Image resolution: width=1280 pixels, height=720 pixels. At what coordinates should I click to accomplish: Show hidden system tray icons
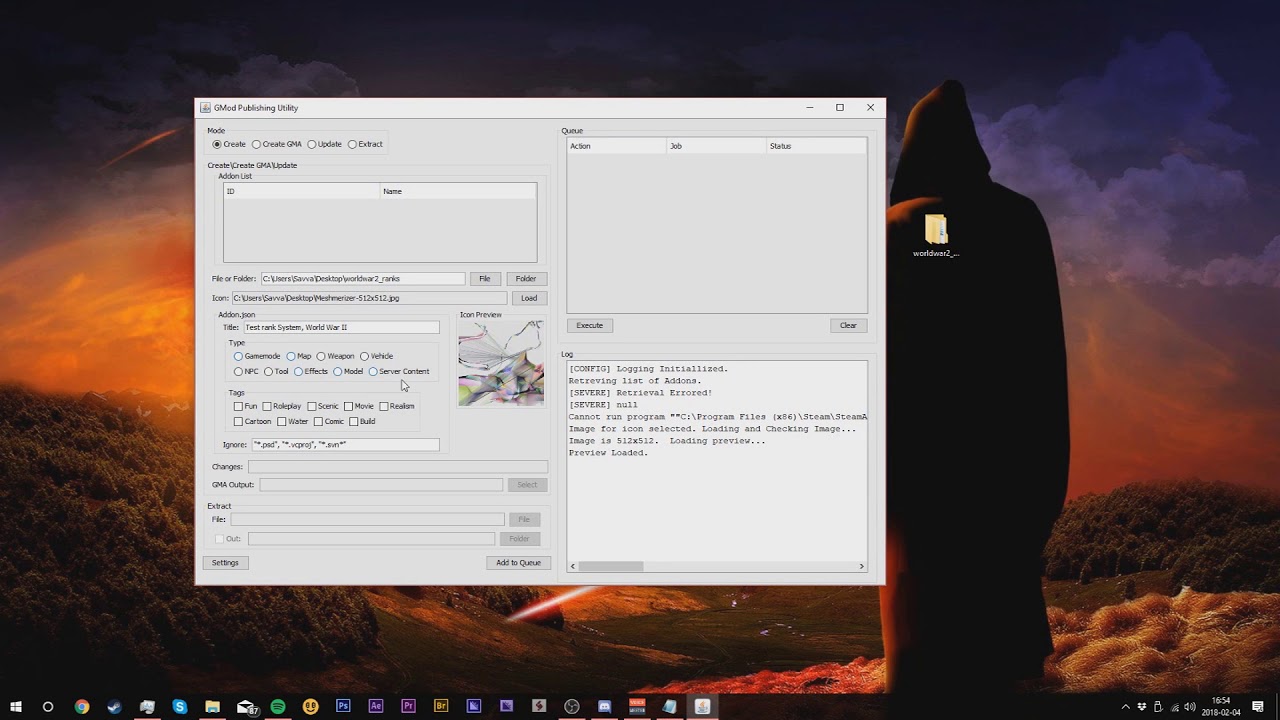coord(1125,707)
